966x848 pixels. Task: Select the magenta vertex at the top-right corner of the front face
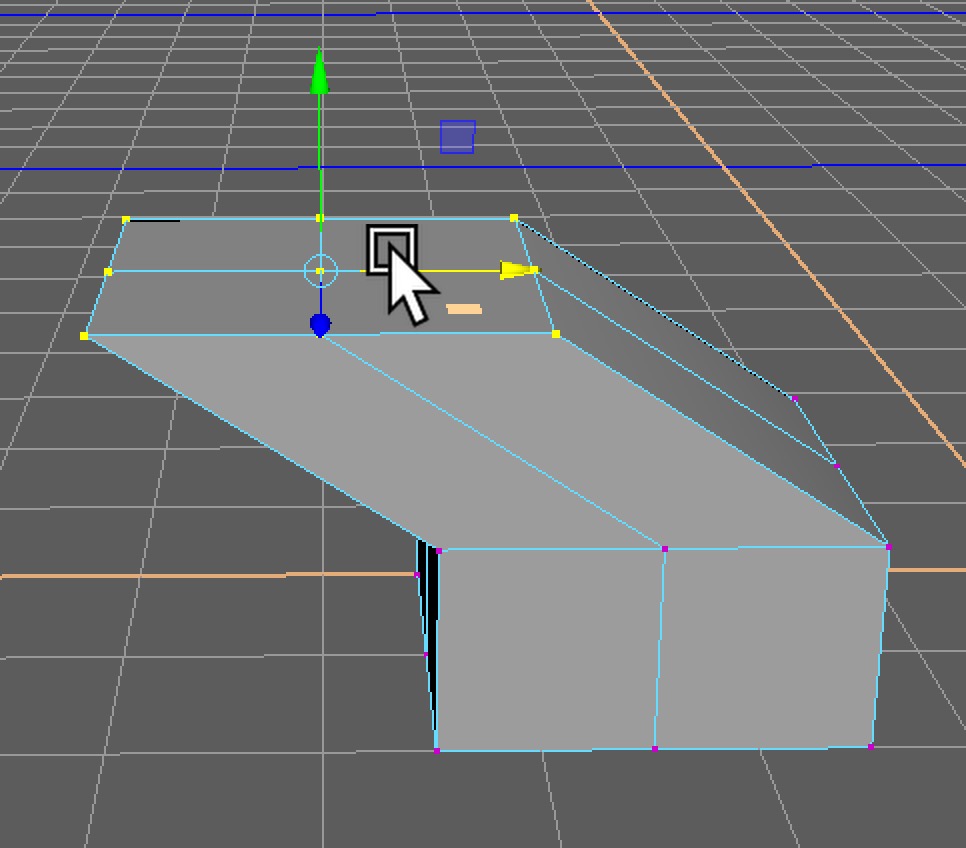888,547
